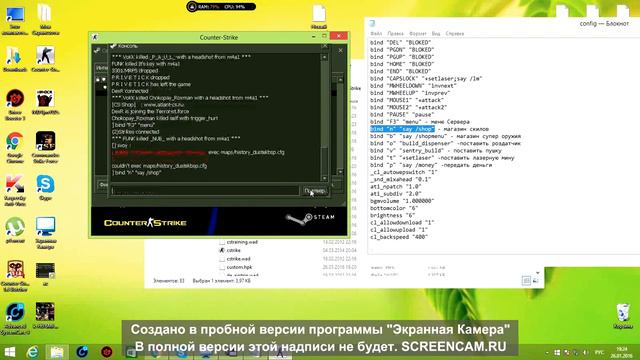
Task: Click the bind "o" "build_dispenser" line
Action: coord(445,143)
